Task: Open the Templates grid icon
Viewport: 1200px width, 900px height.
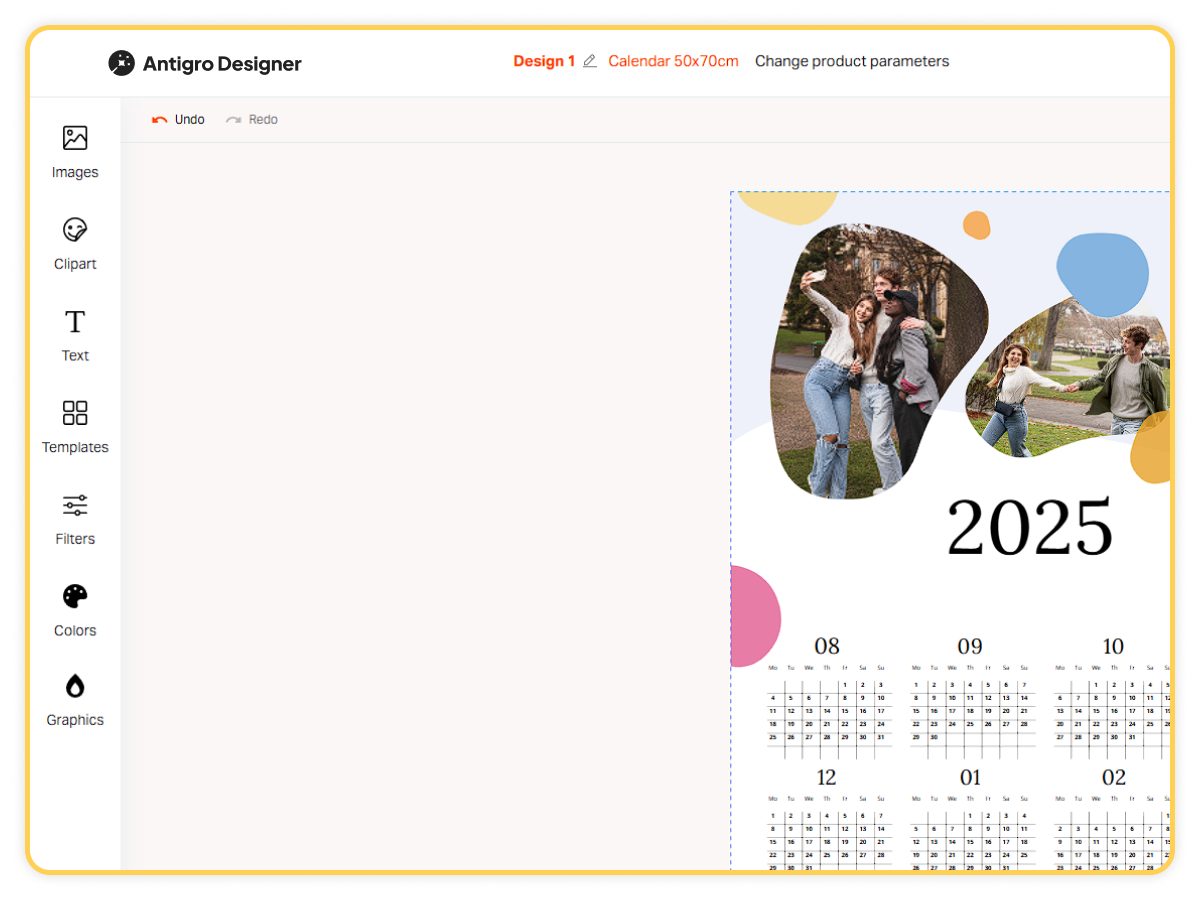Action: (75, 413)
